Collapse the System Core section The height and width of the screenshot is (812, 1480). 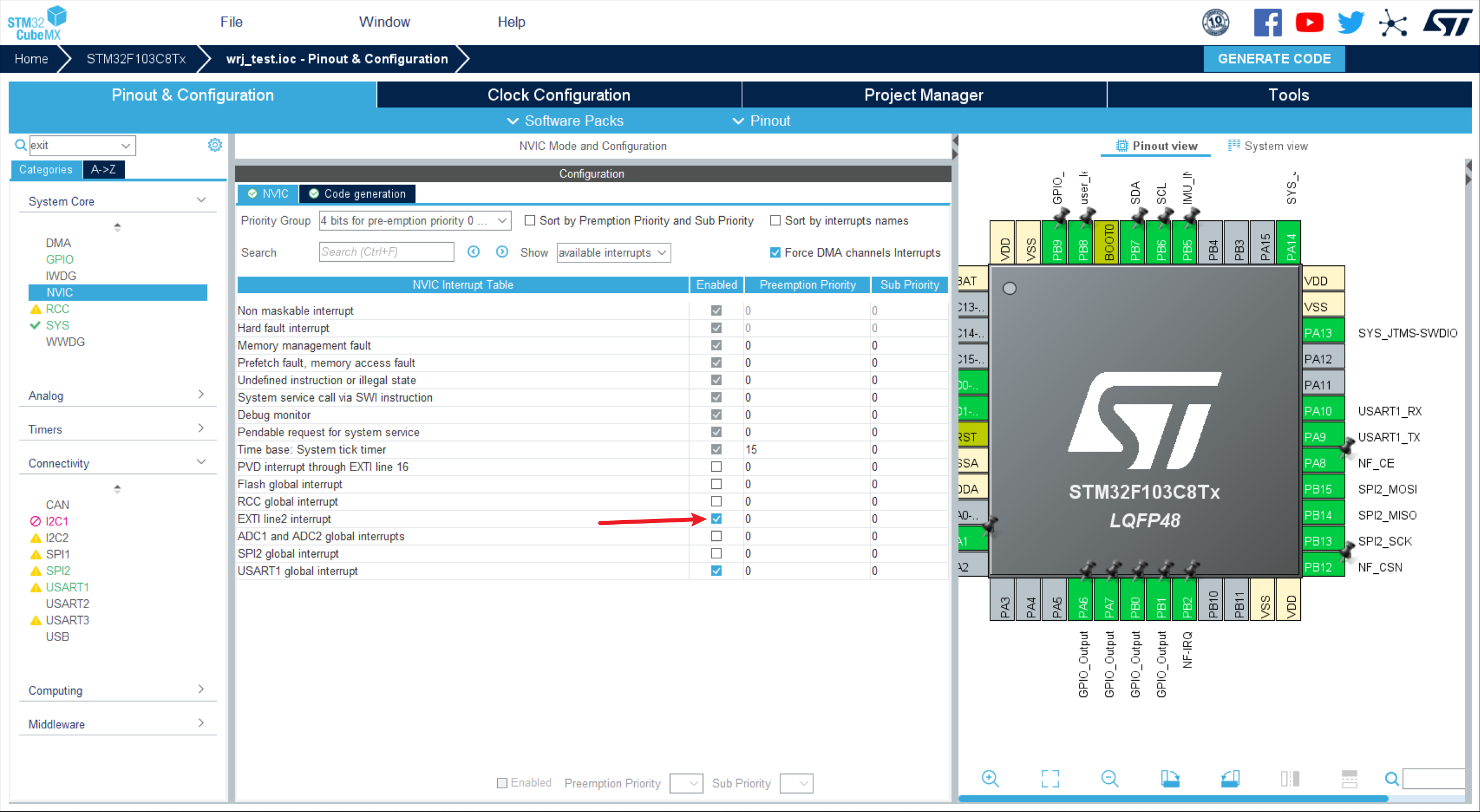click(117, 201)
